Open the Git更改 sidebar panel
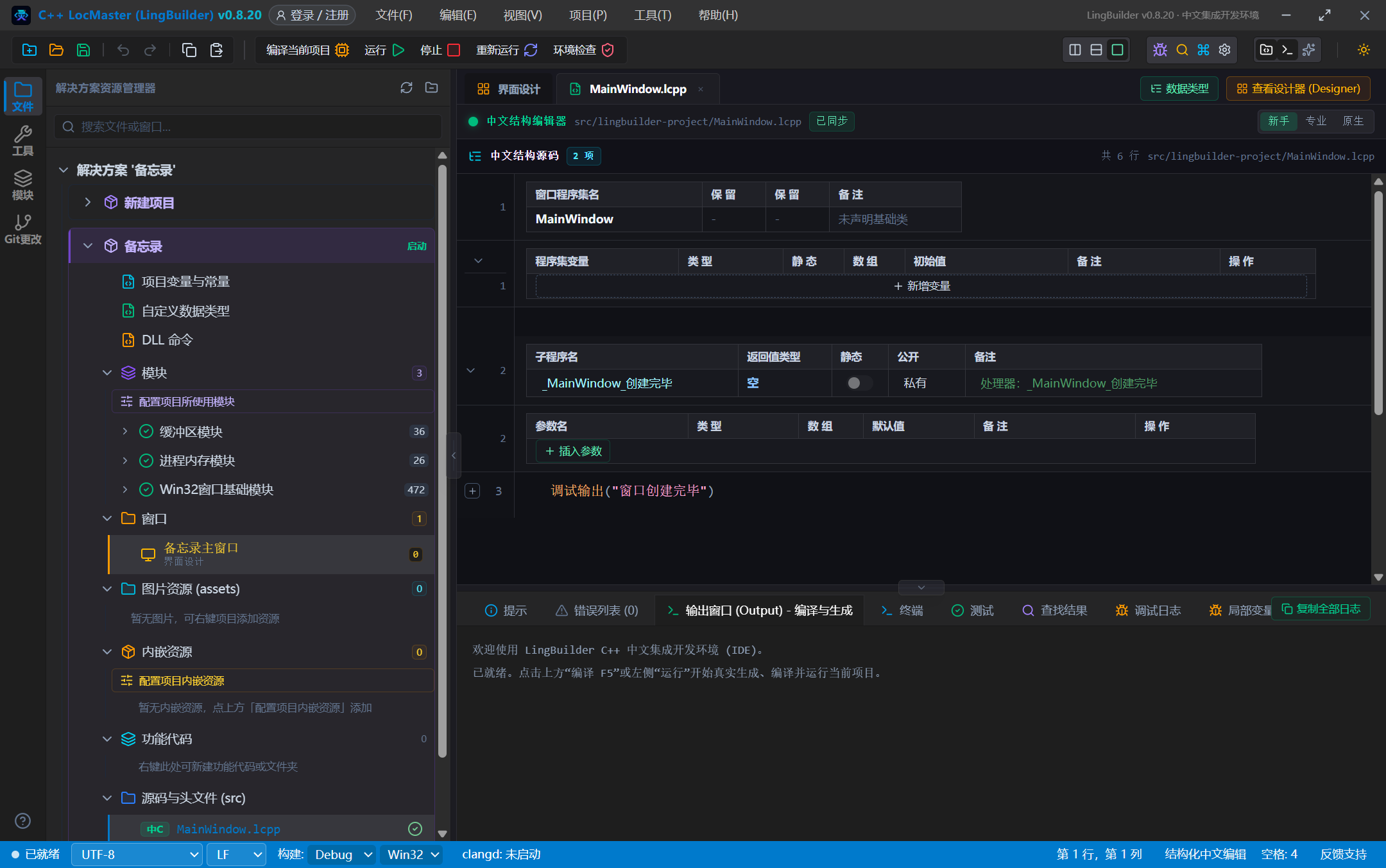 (23, 230)
